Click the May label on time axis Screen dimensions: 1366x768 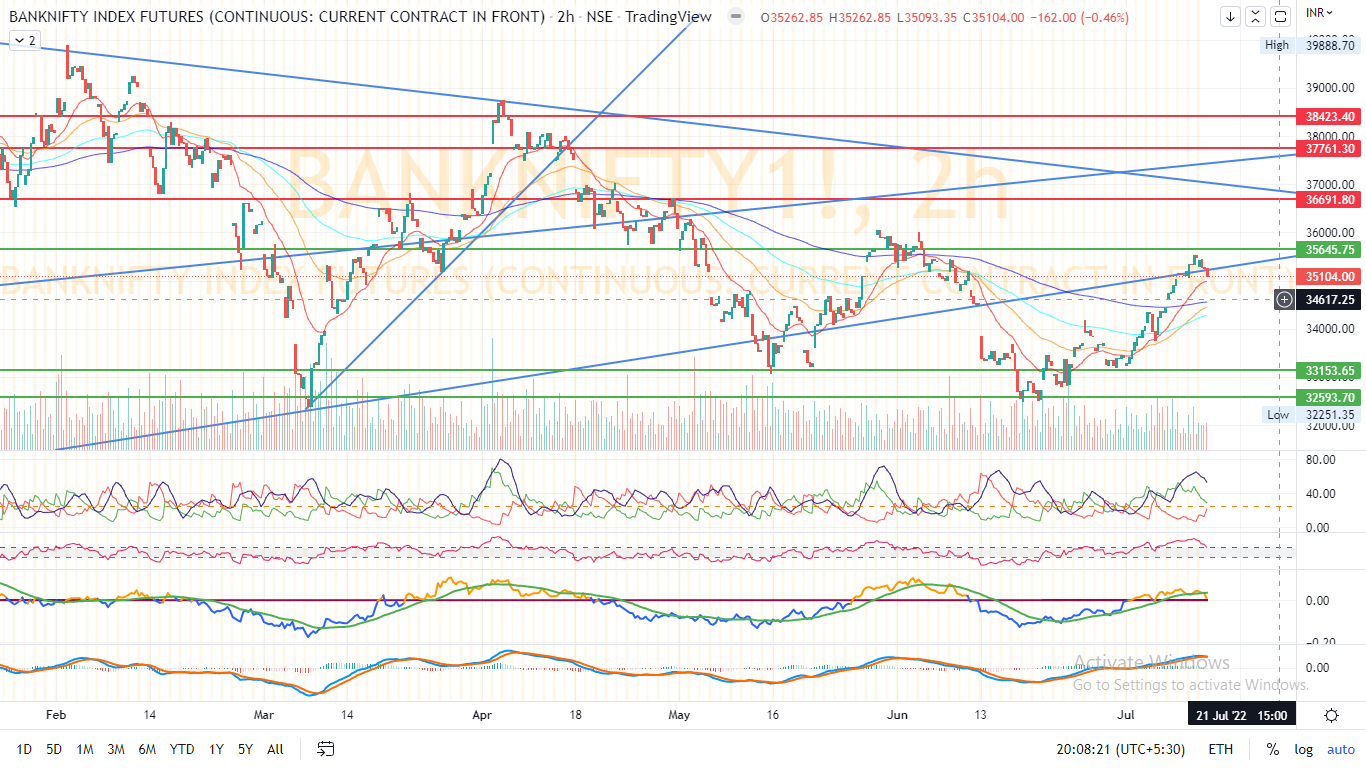(679, 715)
